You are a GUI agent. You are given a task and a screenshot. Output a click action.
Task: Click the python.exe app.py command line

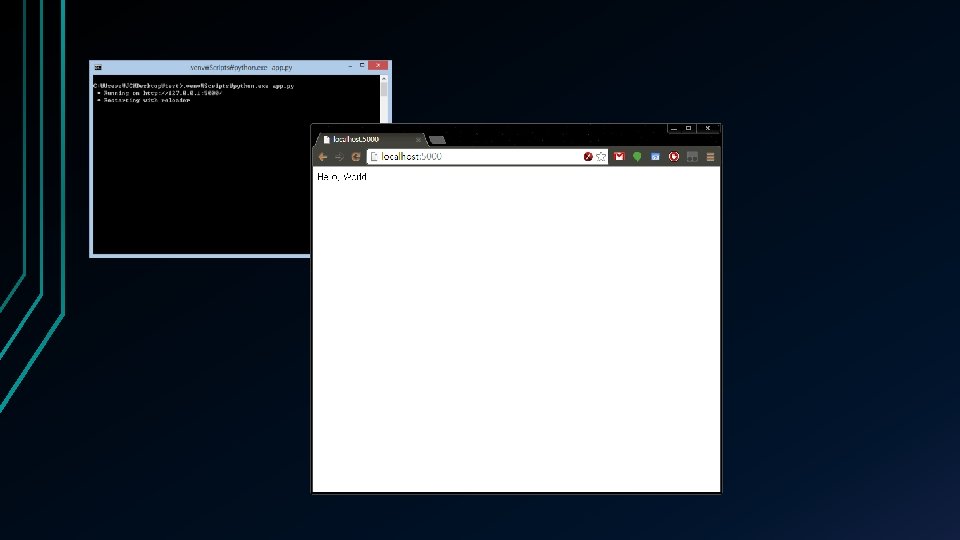click(193, 86)
